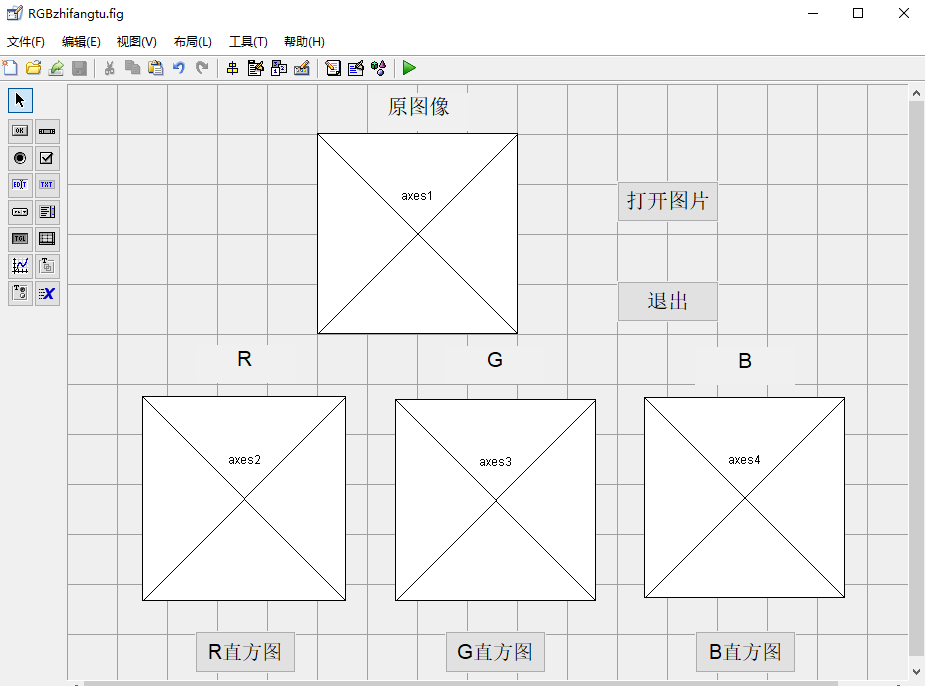This screenshot has height=686, width=925.
Task: Select the Table component tool
Action: [46, 238]
